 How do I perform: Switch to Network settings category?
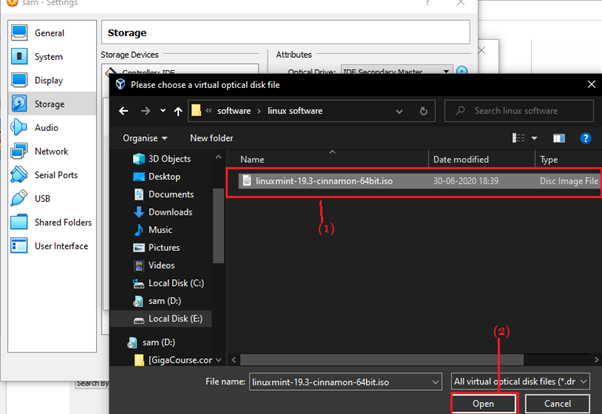pos(52,152)
